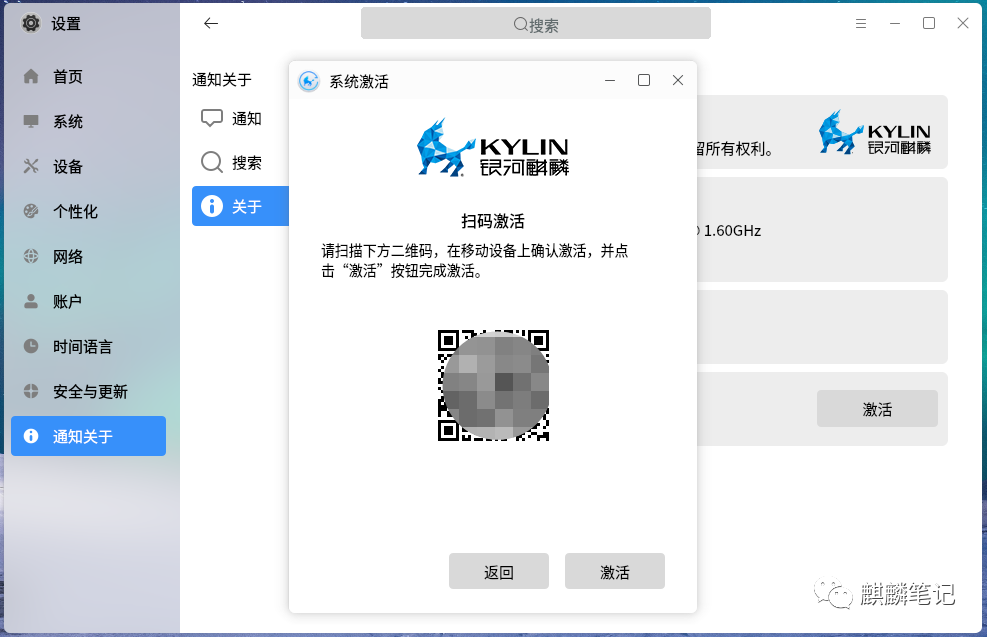
Task: Go back with the left arrow
Action: [x=211, y=23]
